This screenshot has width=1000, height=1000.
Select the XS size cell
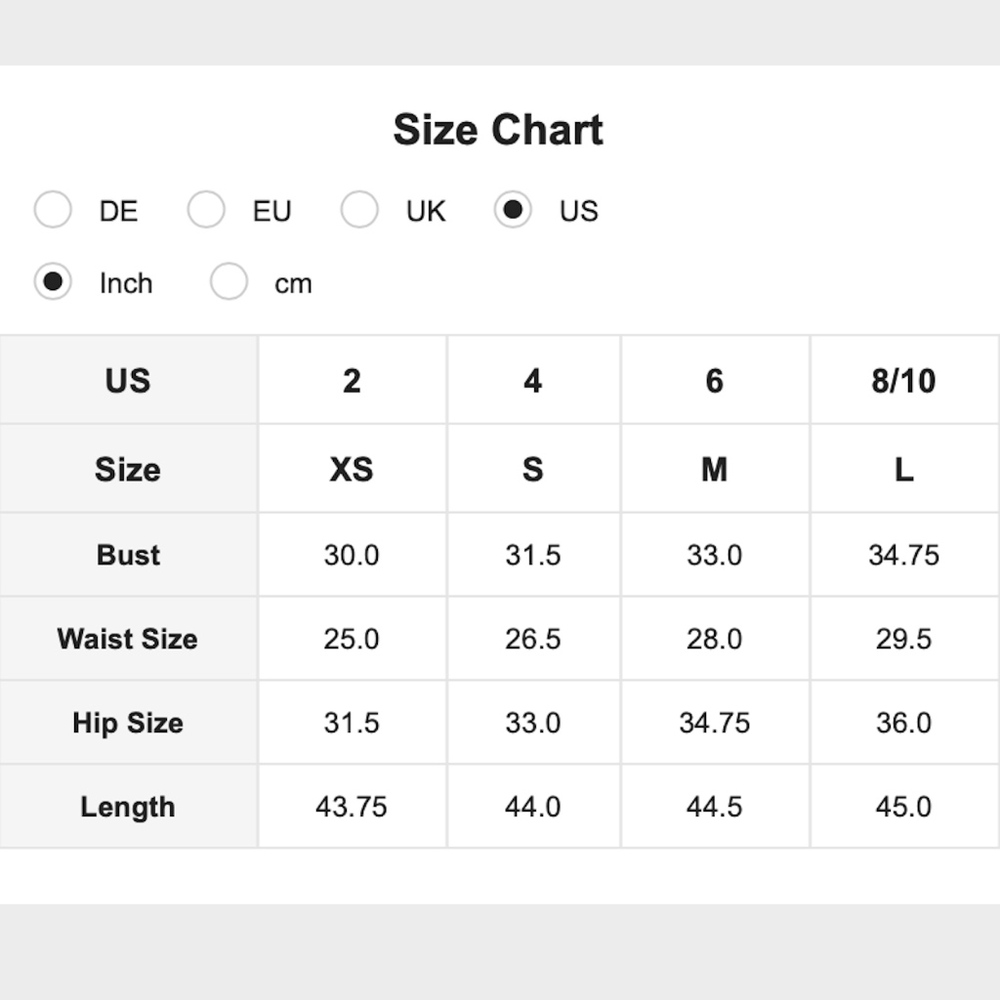click(x=352, y=469)
